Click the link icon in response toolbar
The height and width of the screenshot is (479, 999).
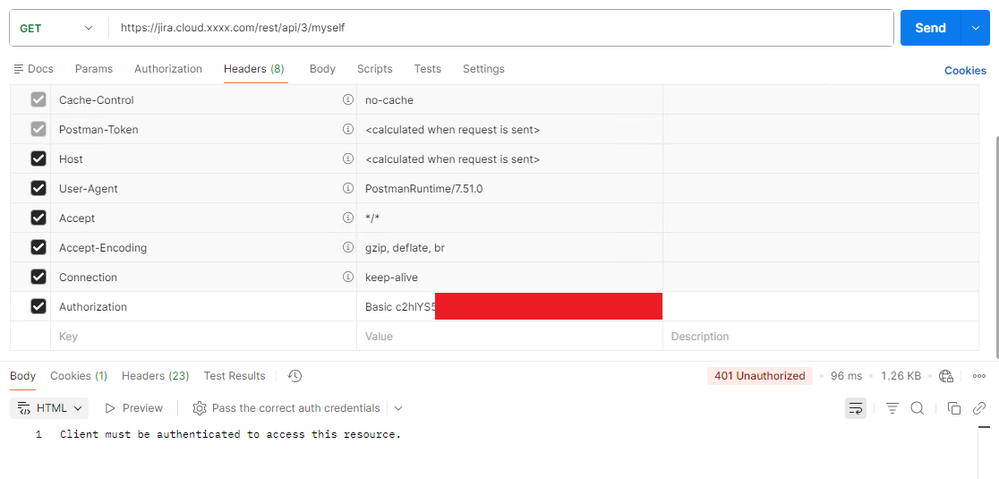pyautogui.click(x=979, y=408)
